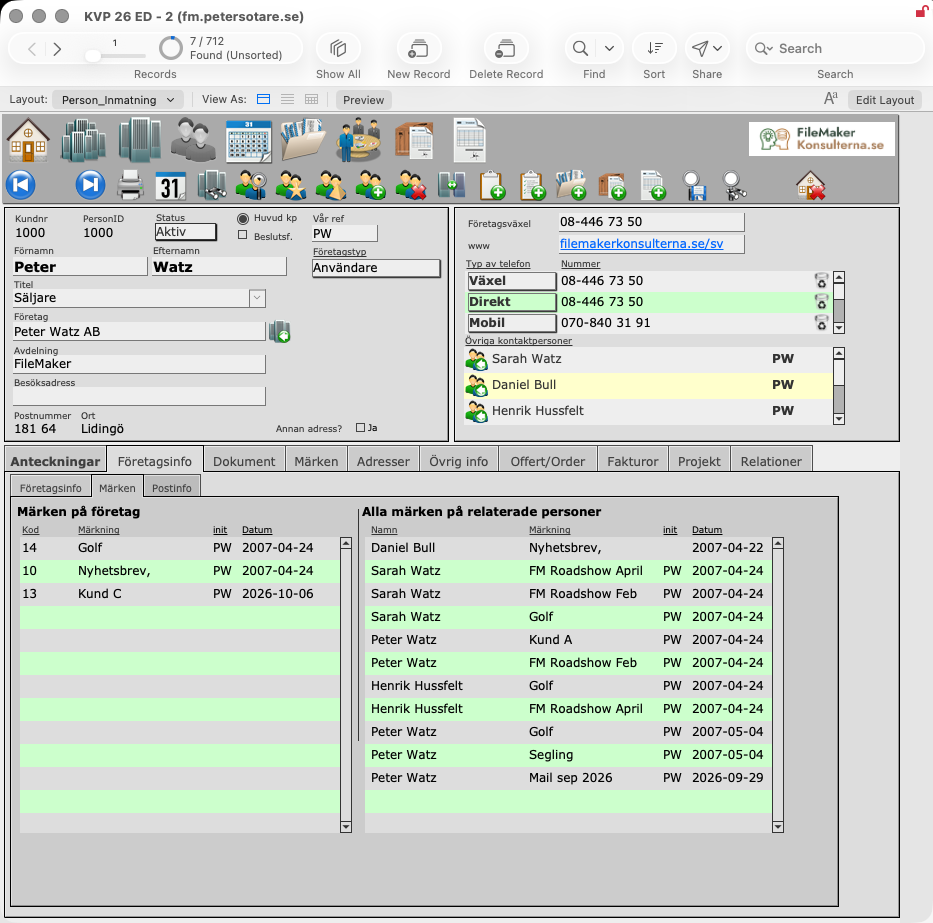The image size is (933, 923).
Task: Click the go-to-company icon beside Peter Watz AB
Action: point(280,331)
